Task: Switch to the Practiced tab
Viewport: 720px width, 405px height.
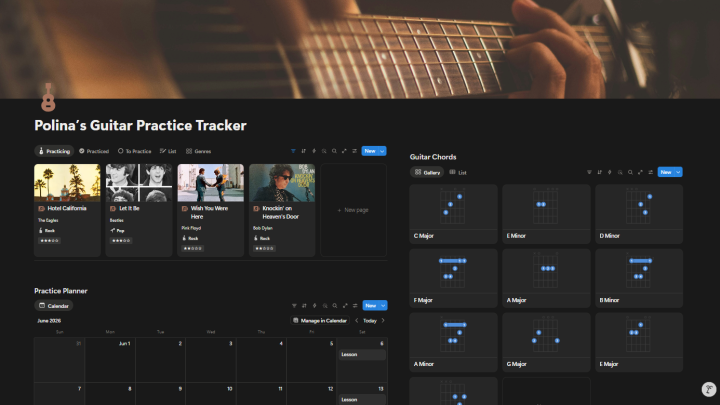Action: (94, 151)
